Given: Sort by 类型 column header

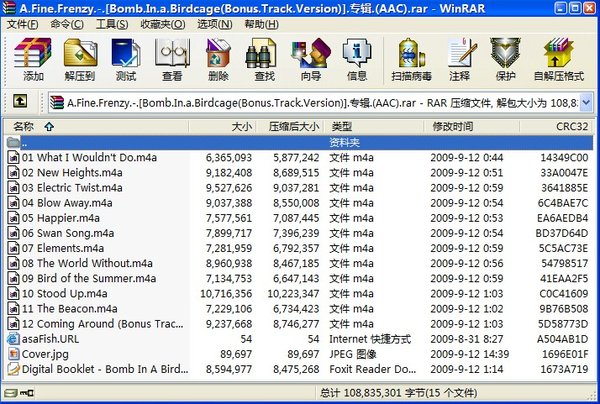Looking at the screenshot, I should pyautogui.click(x=373, y=126).
